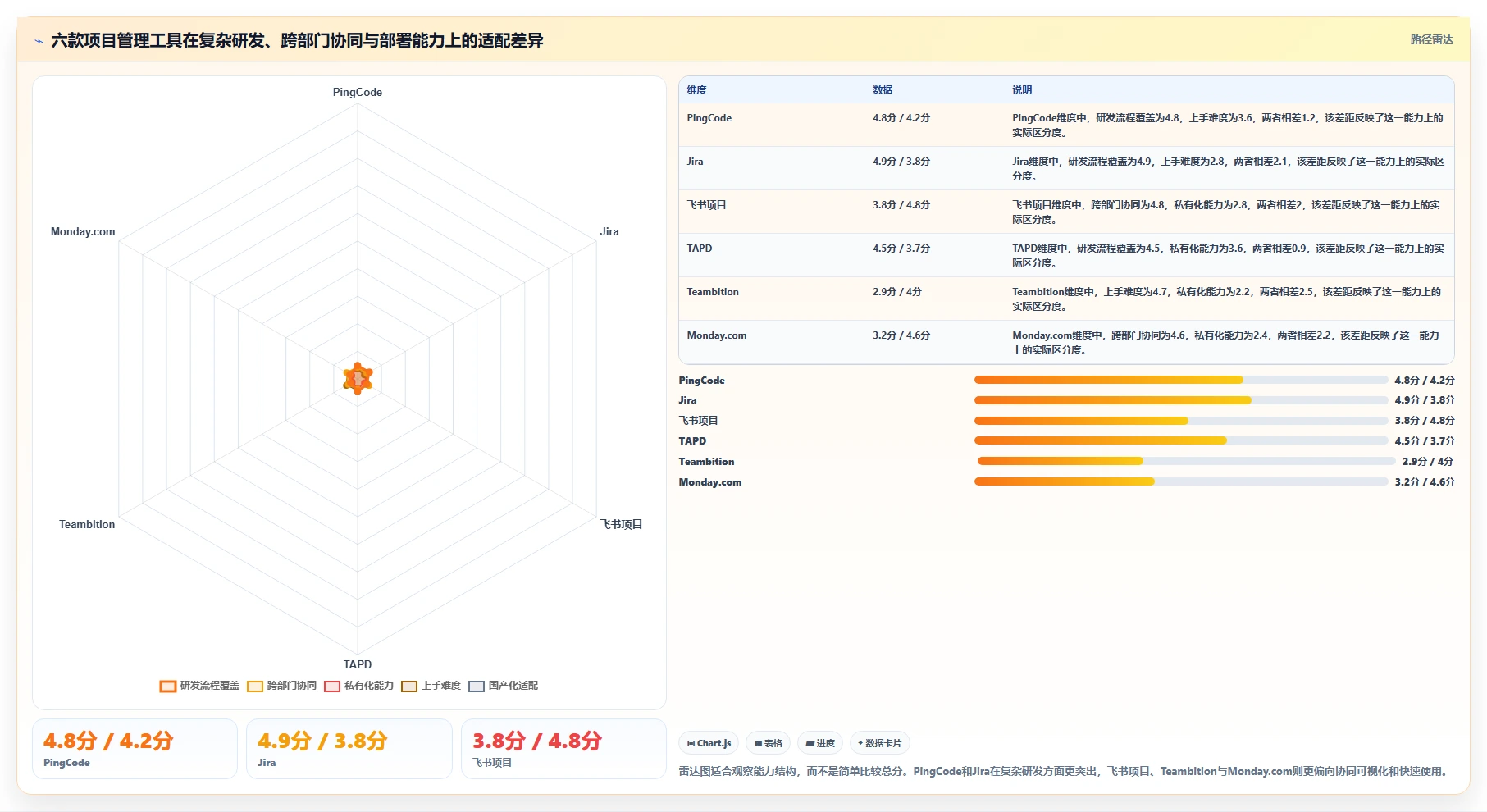Click the Chart.js tag chip

709,743
